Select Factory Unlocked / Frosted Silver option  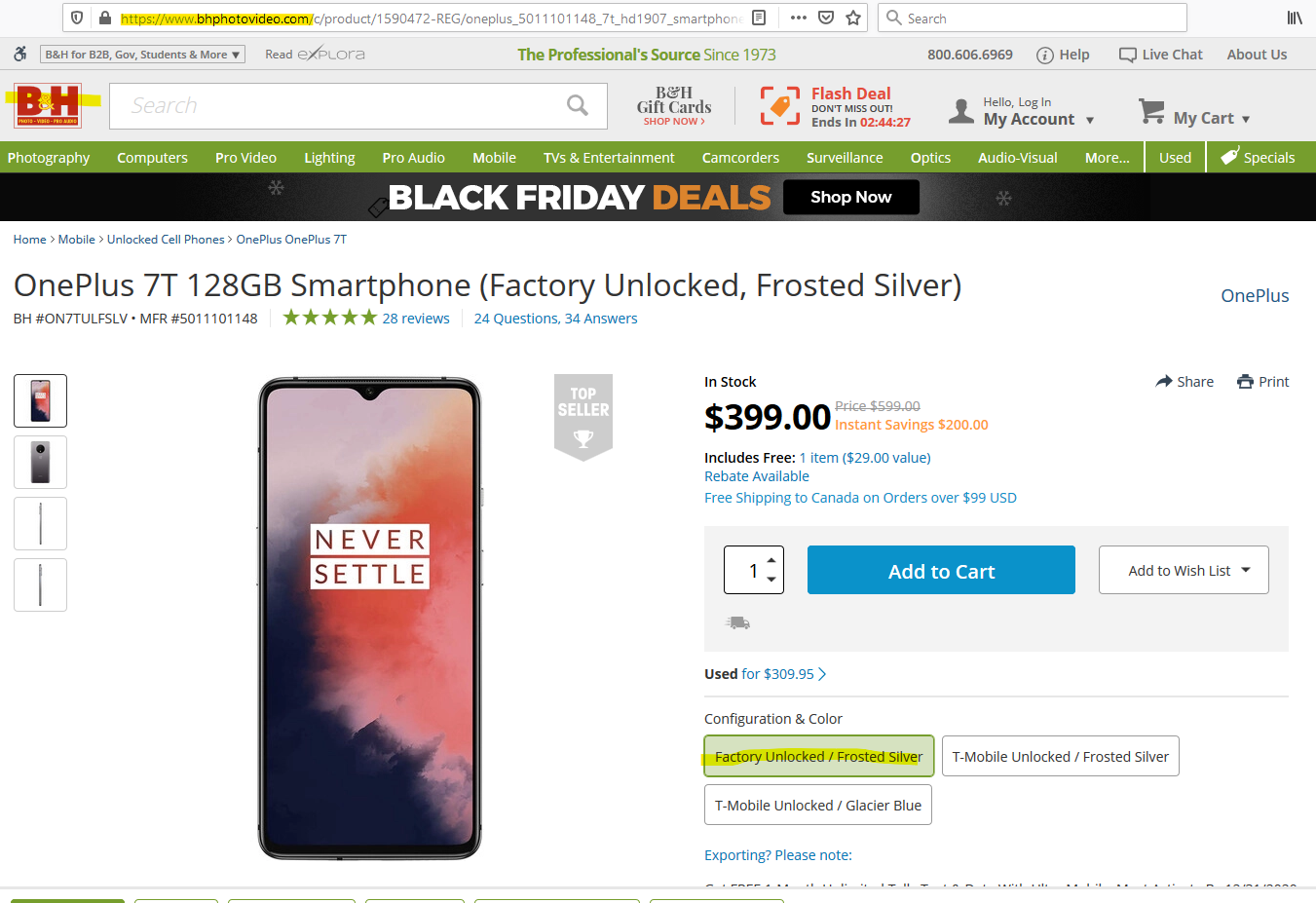tap(818, 757)
